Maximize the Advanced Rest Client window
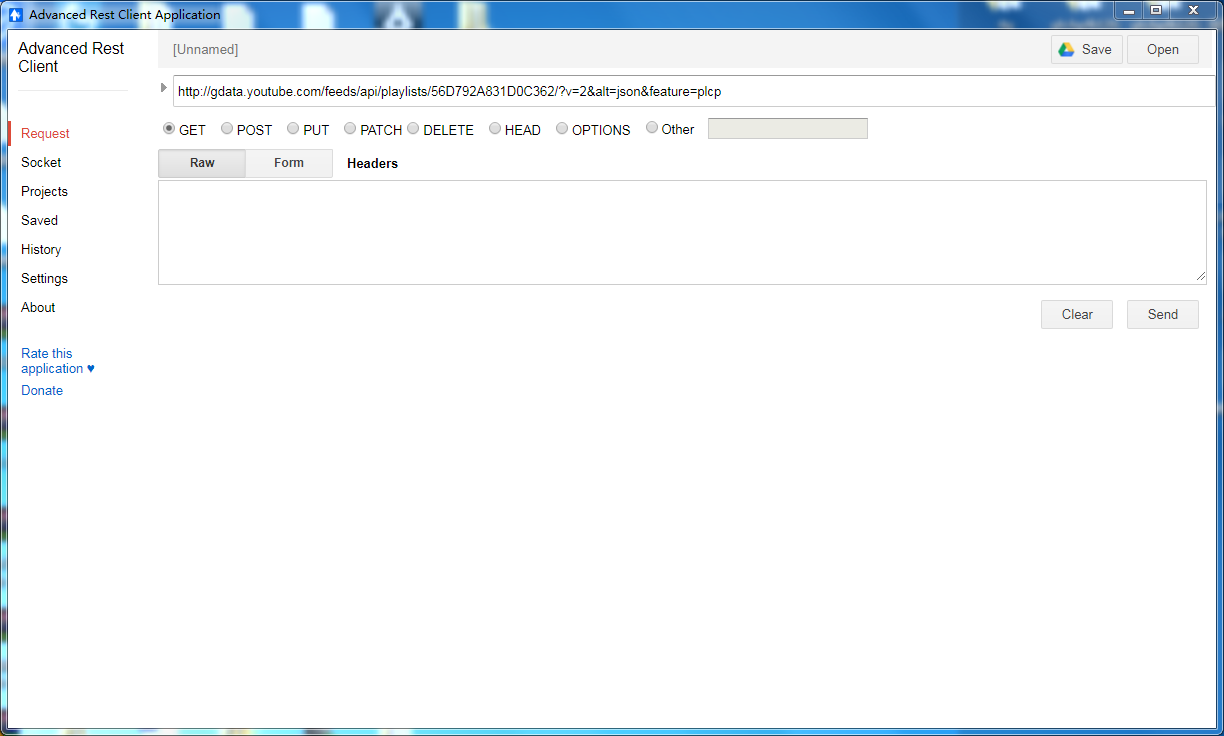Viewport: 1224px width, 736px height. click(x=1155, y=11)
